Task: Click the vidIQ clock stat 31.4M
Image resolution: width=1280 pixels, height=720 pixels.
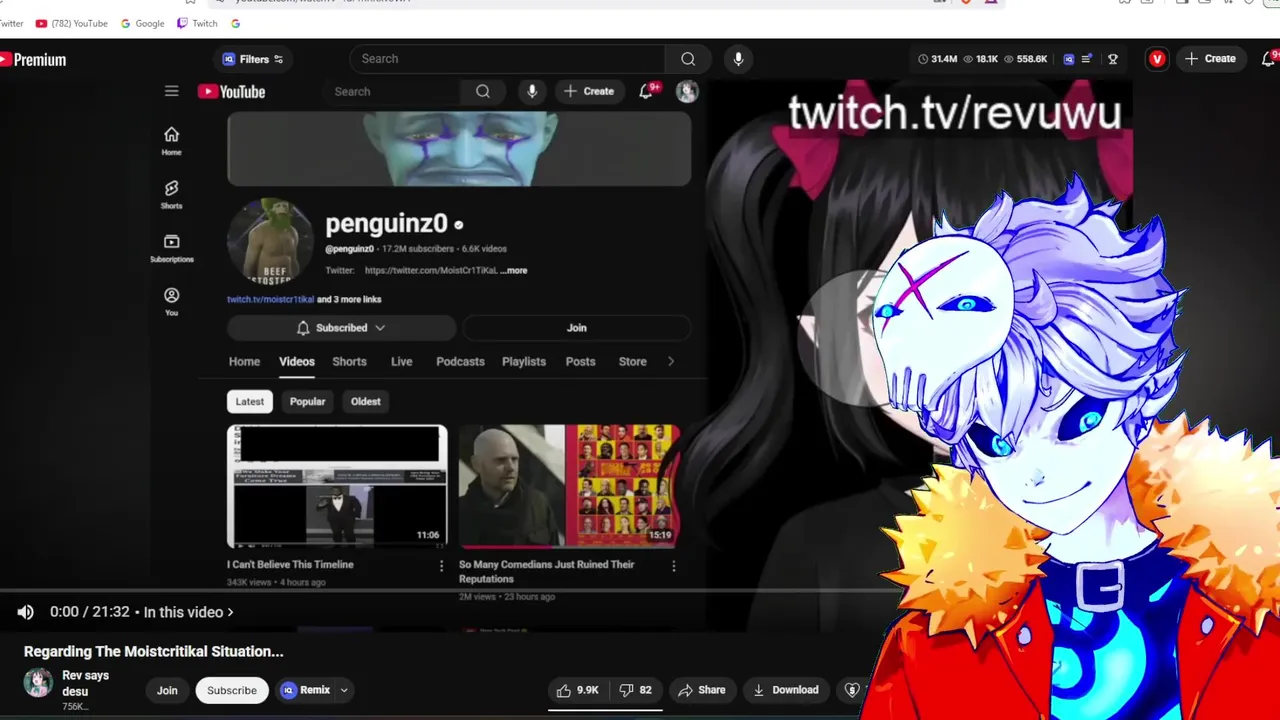Action: point(938,59)
